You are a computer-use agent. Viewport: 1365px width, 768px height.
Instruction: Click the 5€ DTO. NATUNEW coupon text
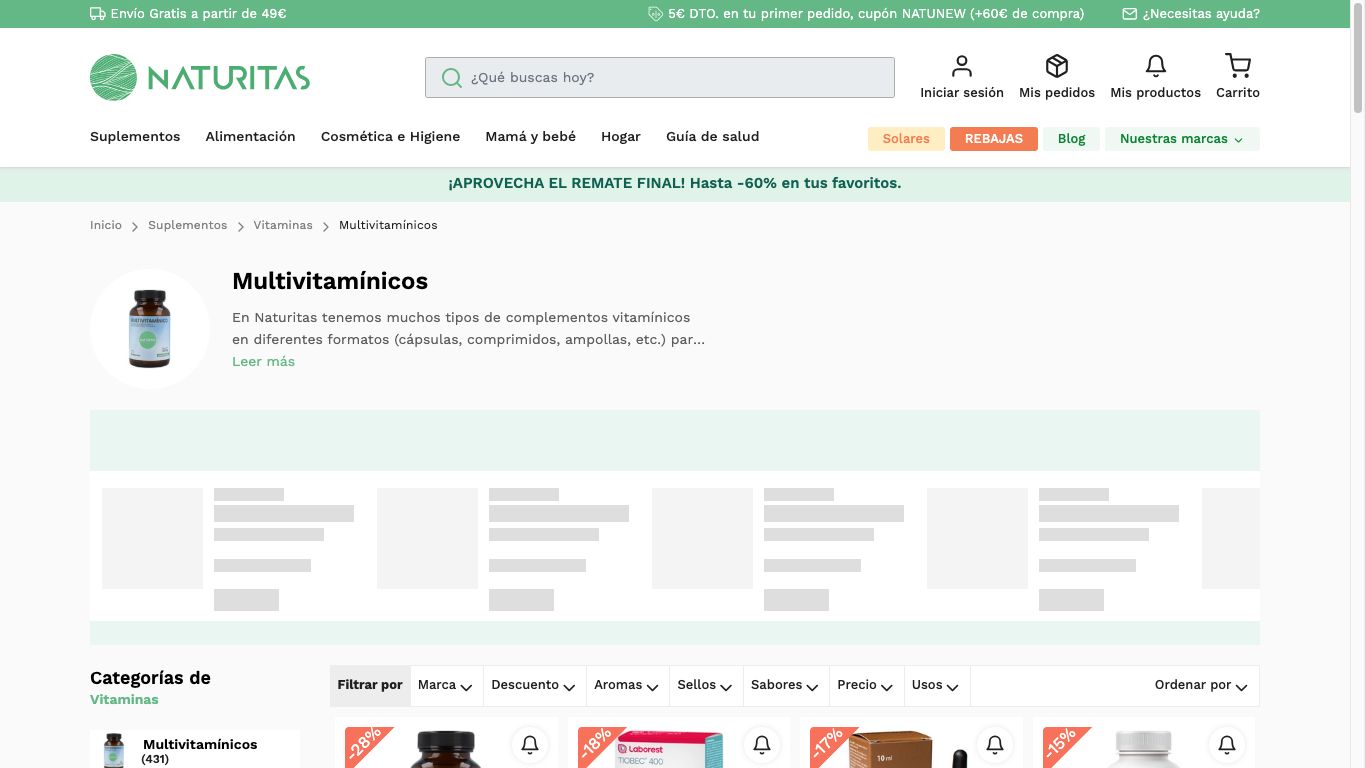click(876, 14)
